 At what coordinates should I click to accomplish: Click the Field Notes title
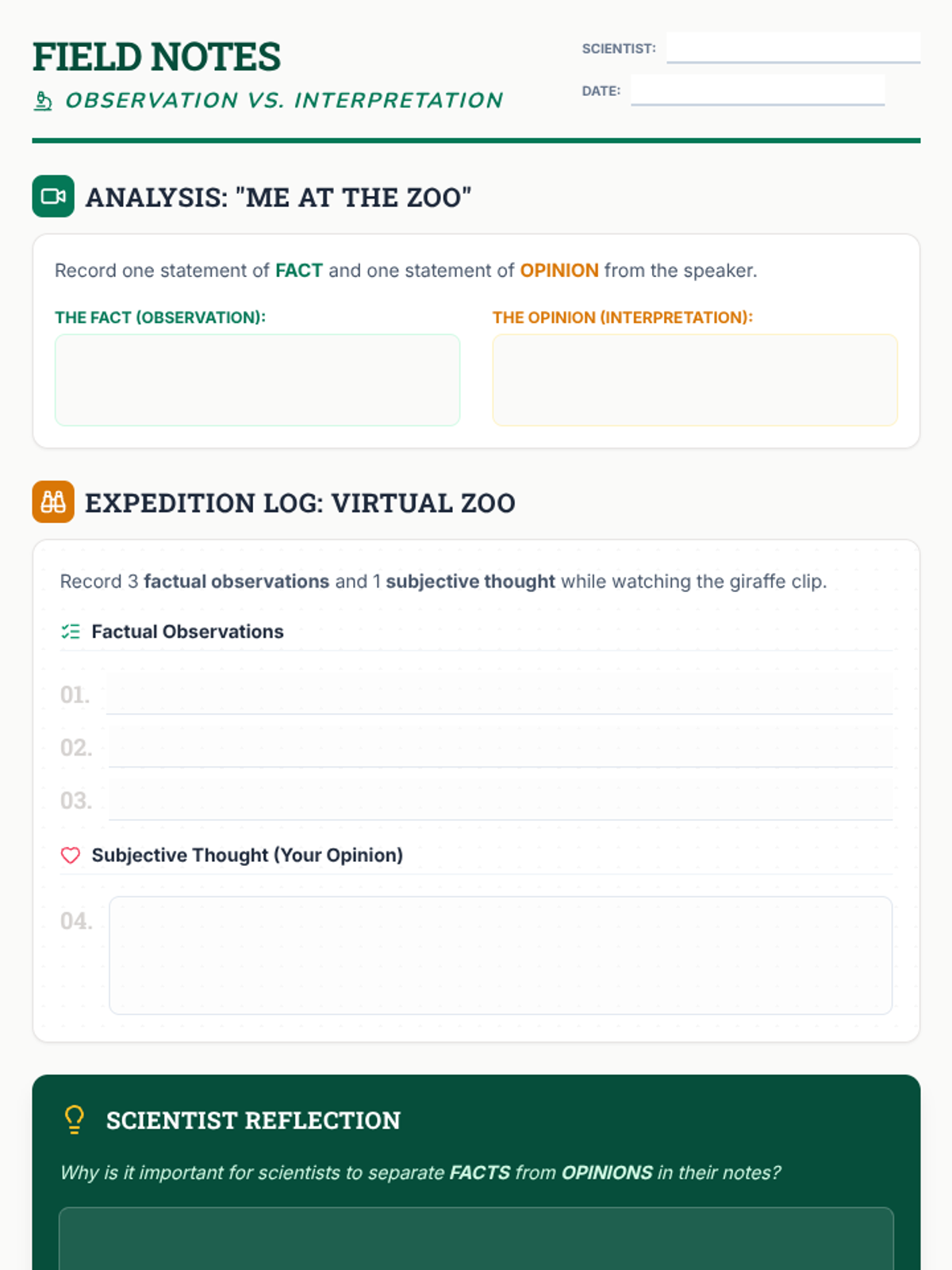tap(156, 57)
